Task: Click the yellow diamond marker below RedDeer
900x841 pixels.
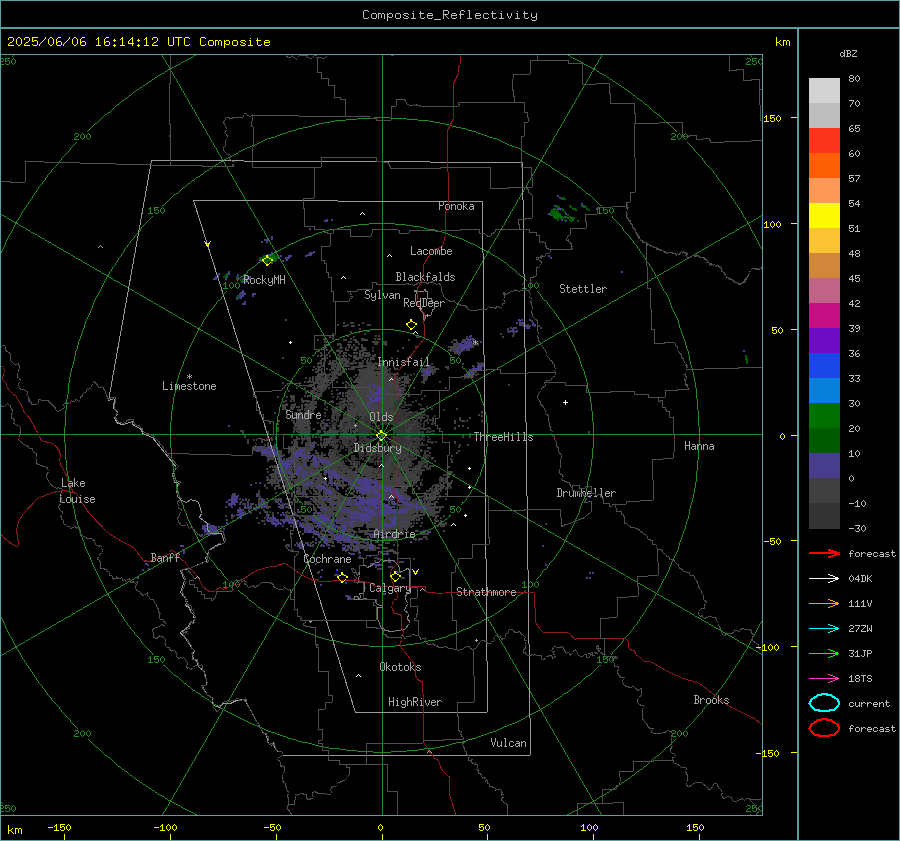Action: 412,325
